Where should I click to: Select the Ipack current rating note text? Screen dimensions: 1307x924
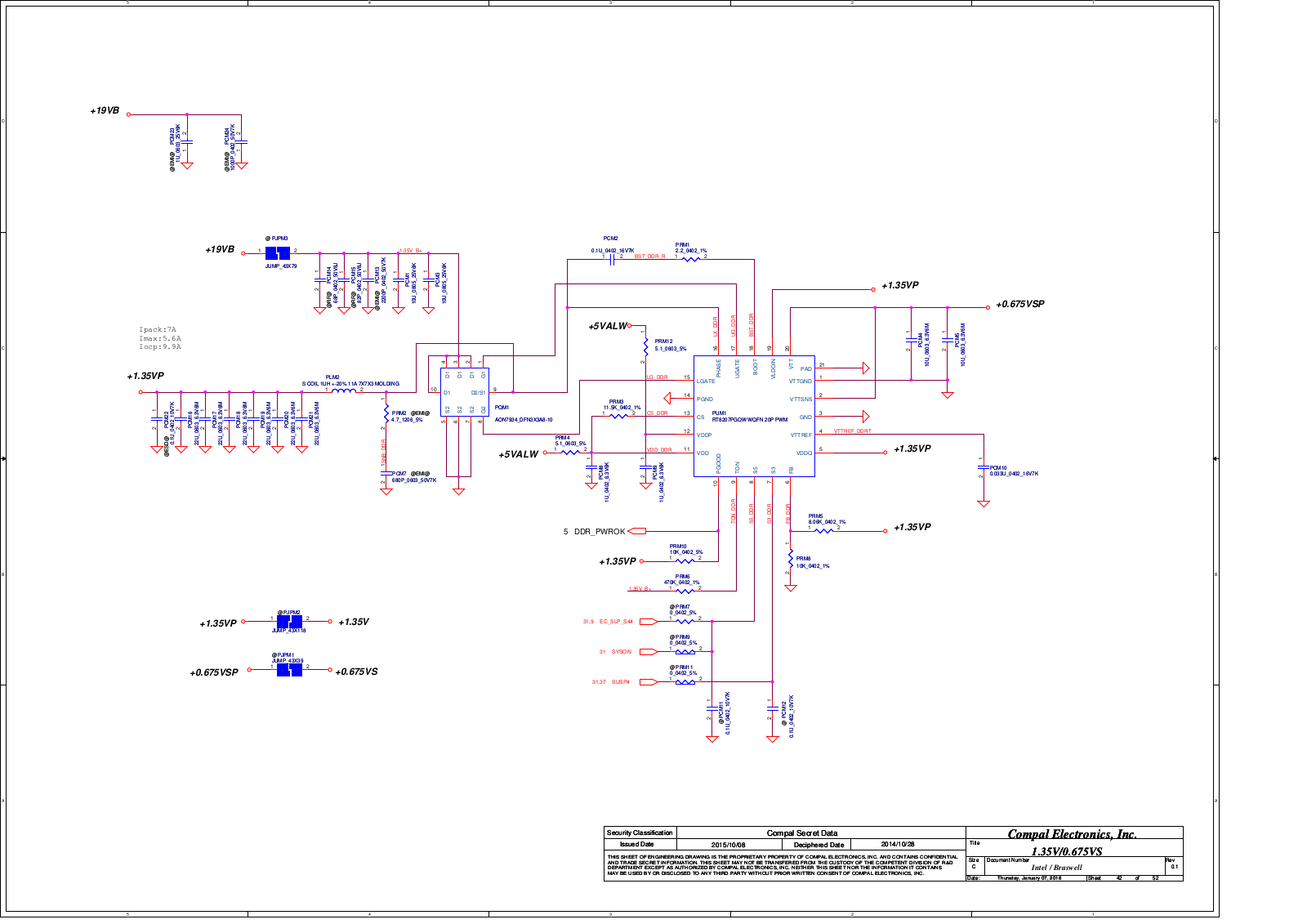158,330
